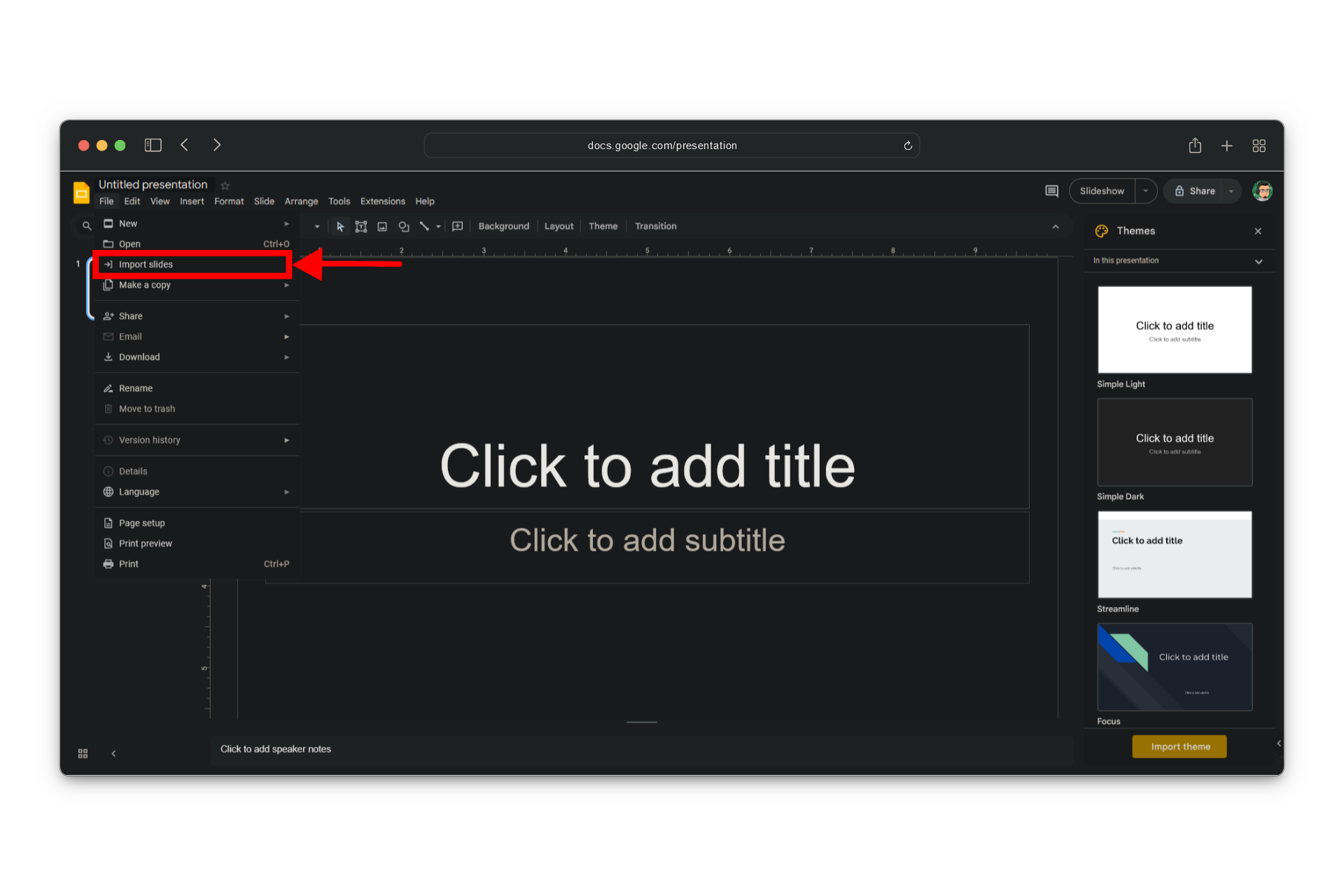This screenshot has width=1344, height=896.
Task: Click the Insert image icon
Action: tap(382, 226)
